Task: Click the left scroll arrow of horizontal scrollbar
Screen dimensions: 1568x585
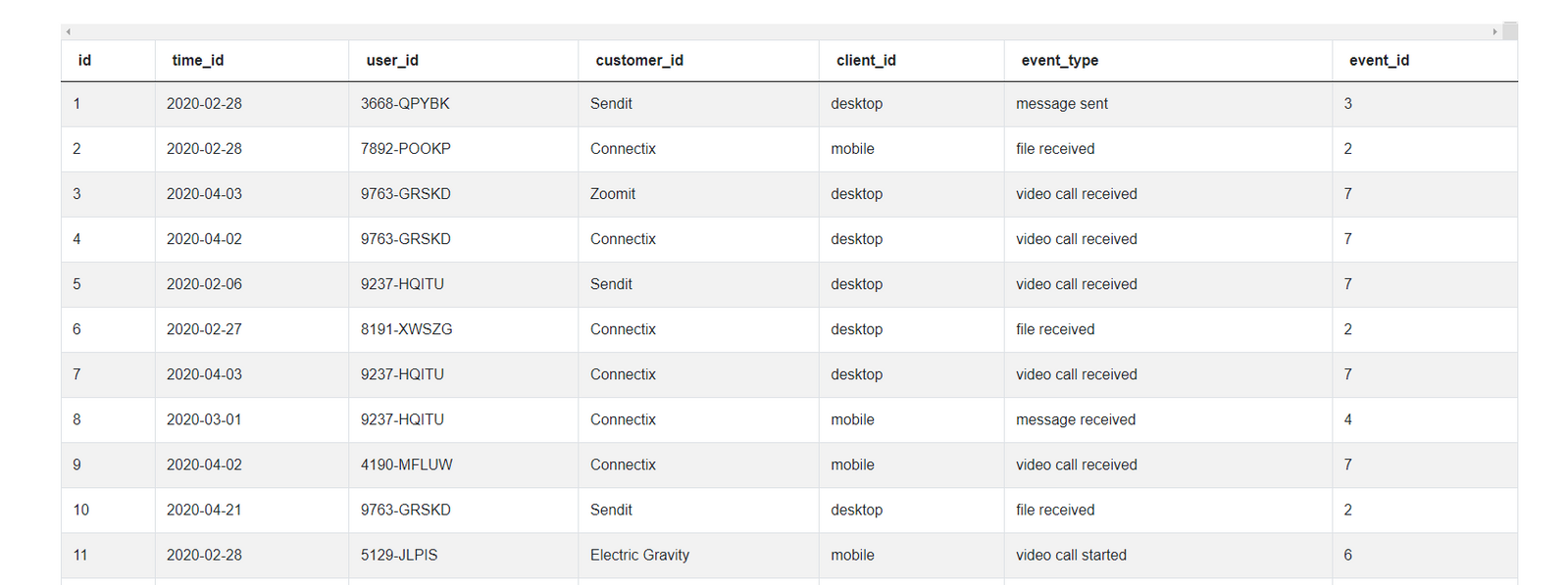Action: (68, 32)
